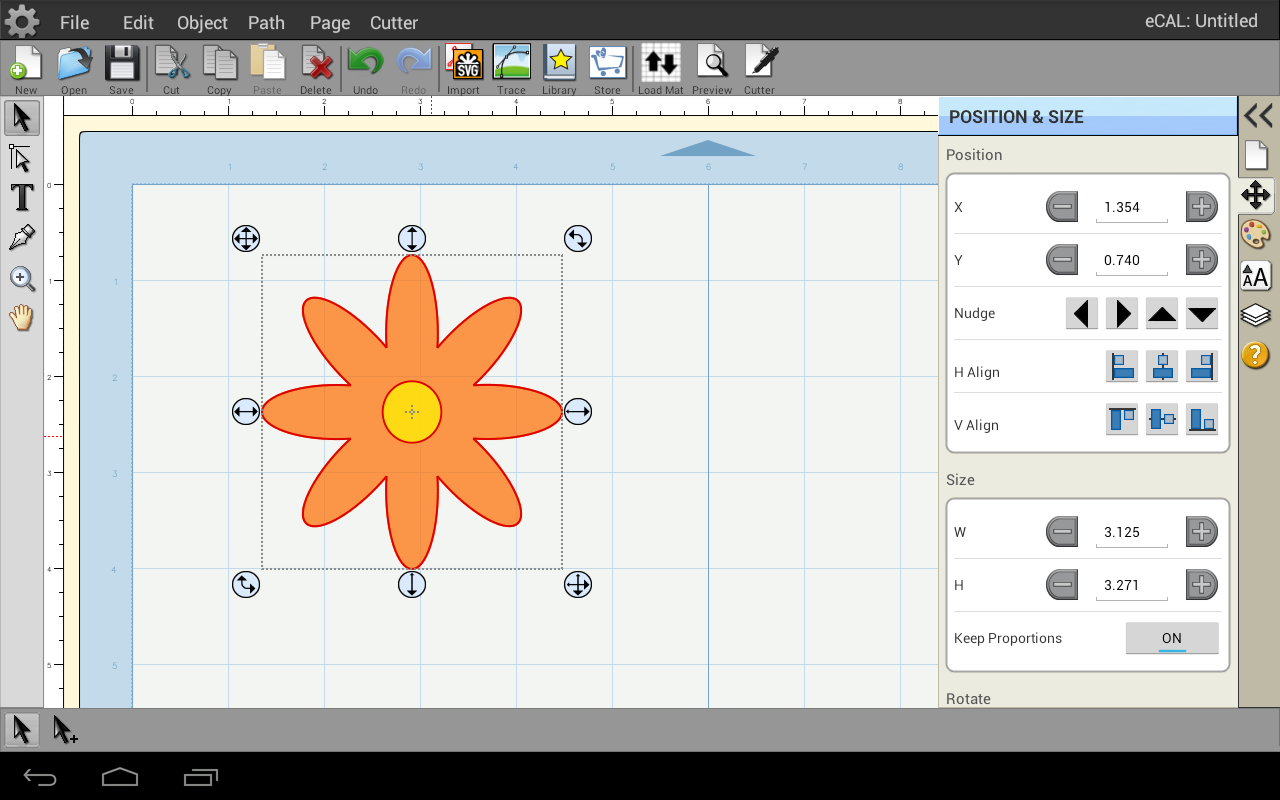Decrease the width W value

coord(1062,532)
